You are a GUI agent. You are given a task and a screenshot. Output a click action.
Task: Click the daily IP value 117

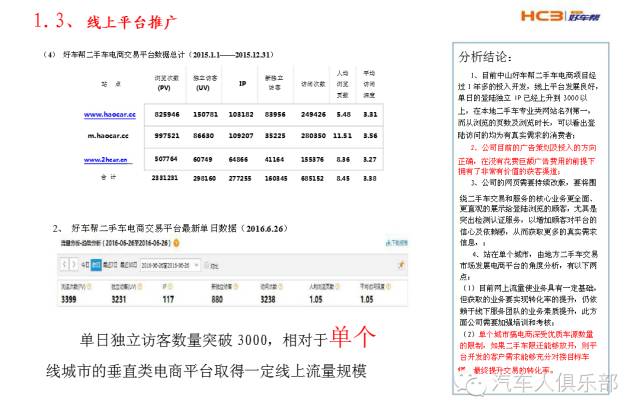tap(168, 299)
